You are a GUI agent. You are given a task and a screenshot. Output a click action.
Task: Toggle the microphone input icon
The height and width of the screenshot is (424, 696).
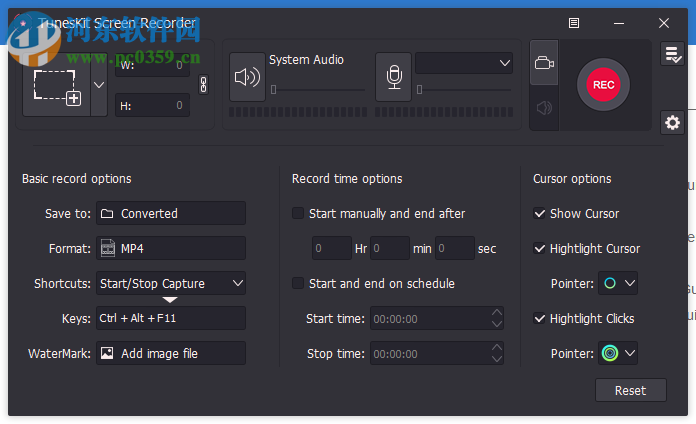[x=394, y=77]
